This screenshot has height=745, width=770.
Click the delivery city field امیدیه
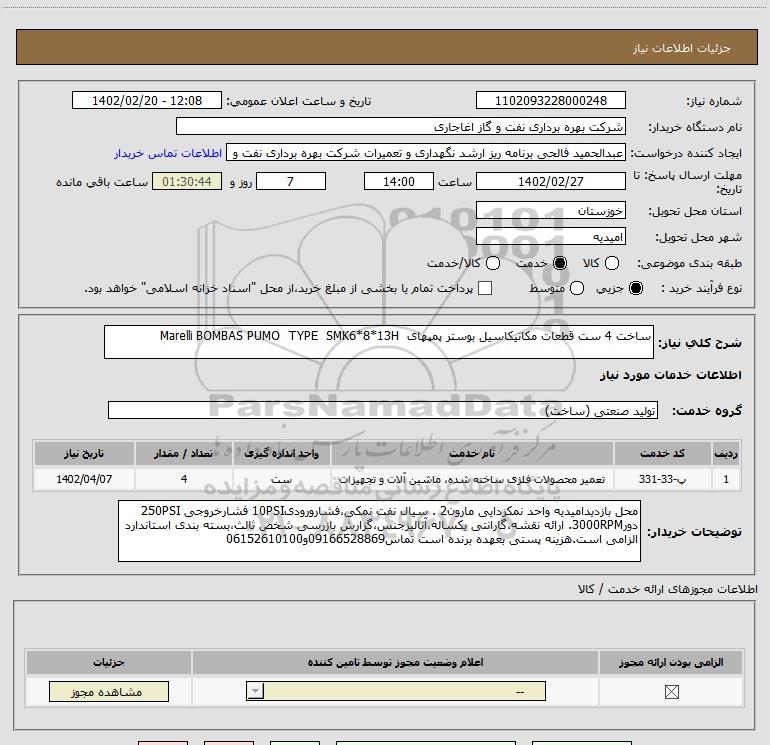[550, 237]
